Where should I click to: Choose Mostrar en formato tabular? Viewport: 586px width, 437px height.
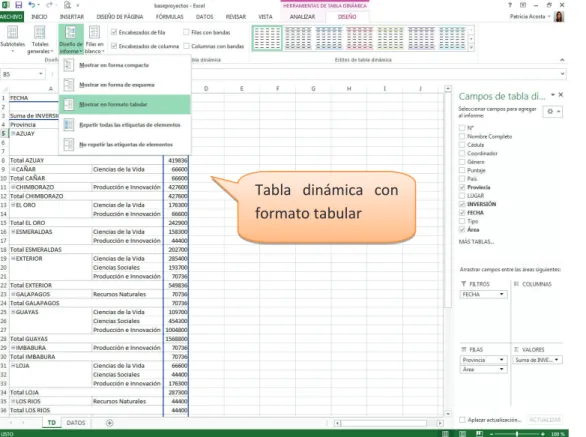(125, 104)
